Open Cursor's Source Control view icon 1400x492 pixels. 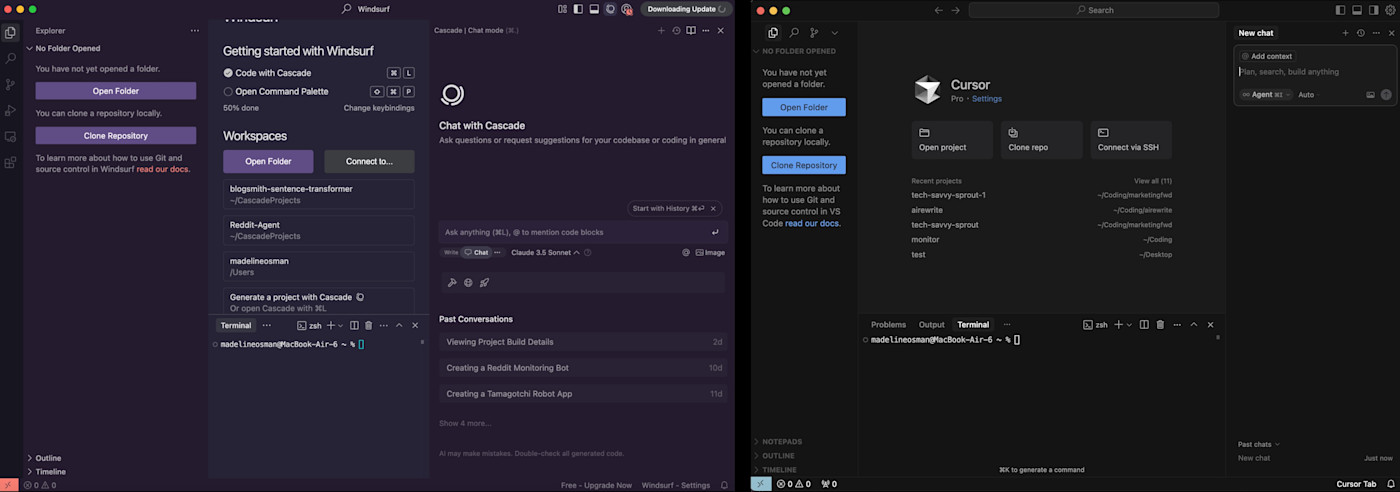(x=814, y=33)
